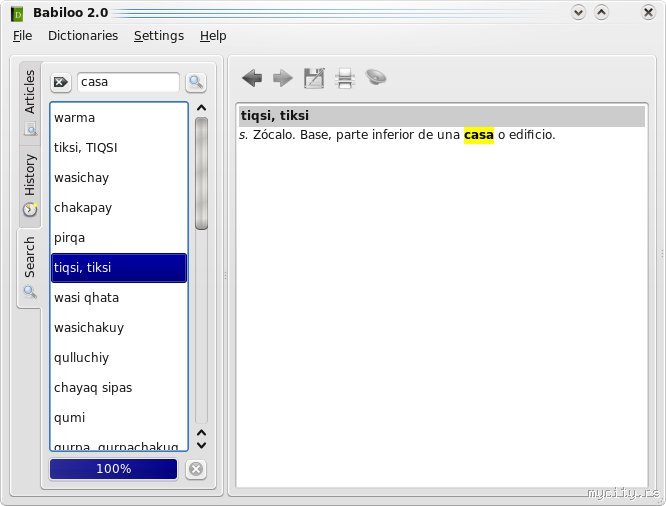Select the wasi qhata result

[x=119, y=298]
